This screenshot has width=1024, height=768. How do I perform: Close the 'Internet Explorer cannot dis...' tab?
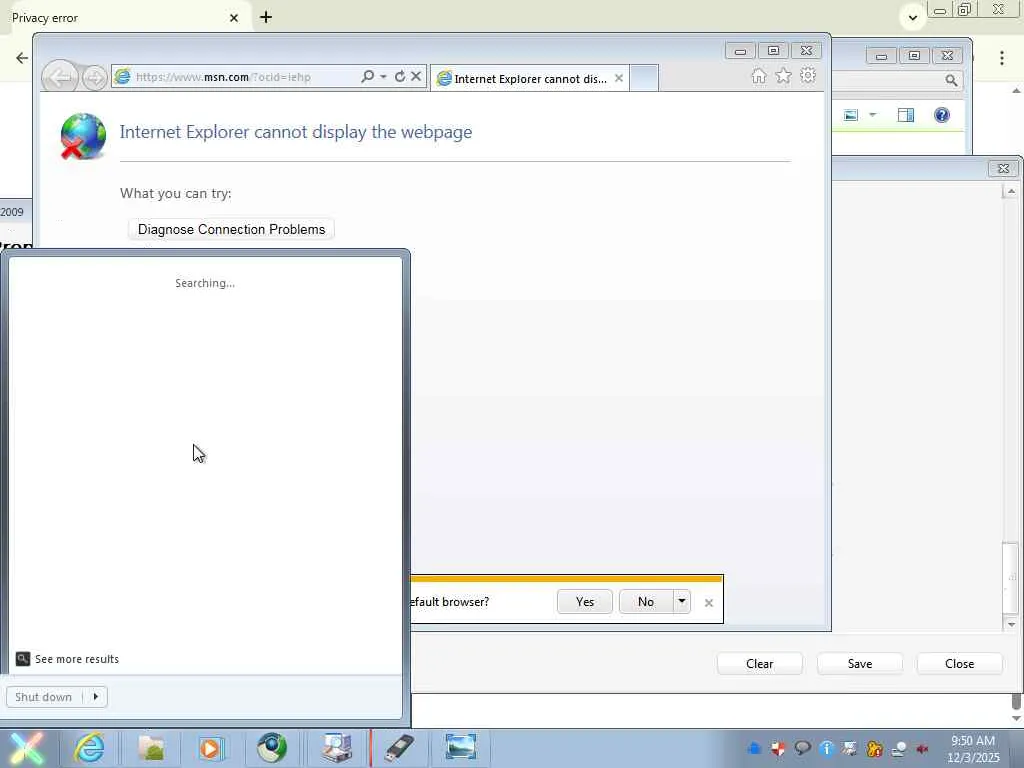(x=618, y=78)
